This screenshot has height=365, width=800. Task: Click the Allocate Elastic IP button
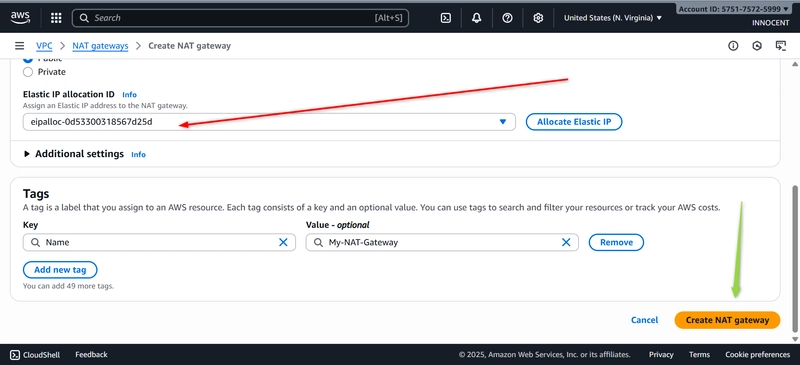[x=574, y=122]
